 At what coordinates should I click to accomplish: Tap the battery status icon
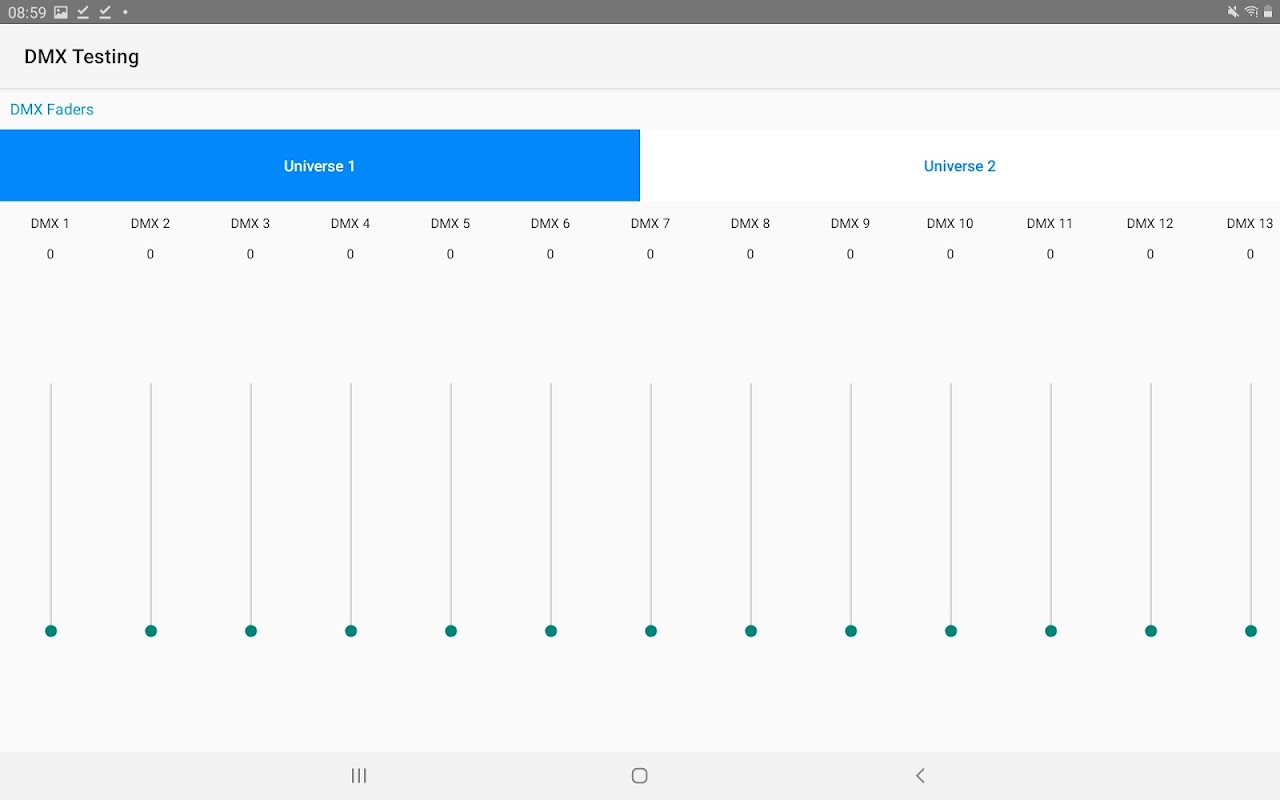coord(1268,12)
